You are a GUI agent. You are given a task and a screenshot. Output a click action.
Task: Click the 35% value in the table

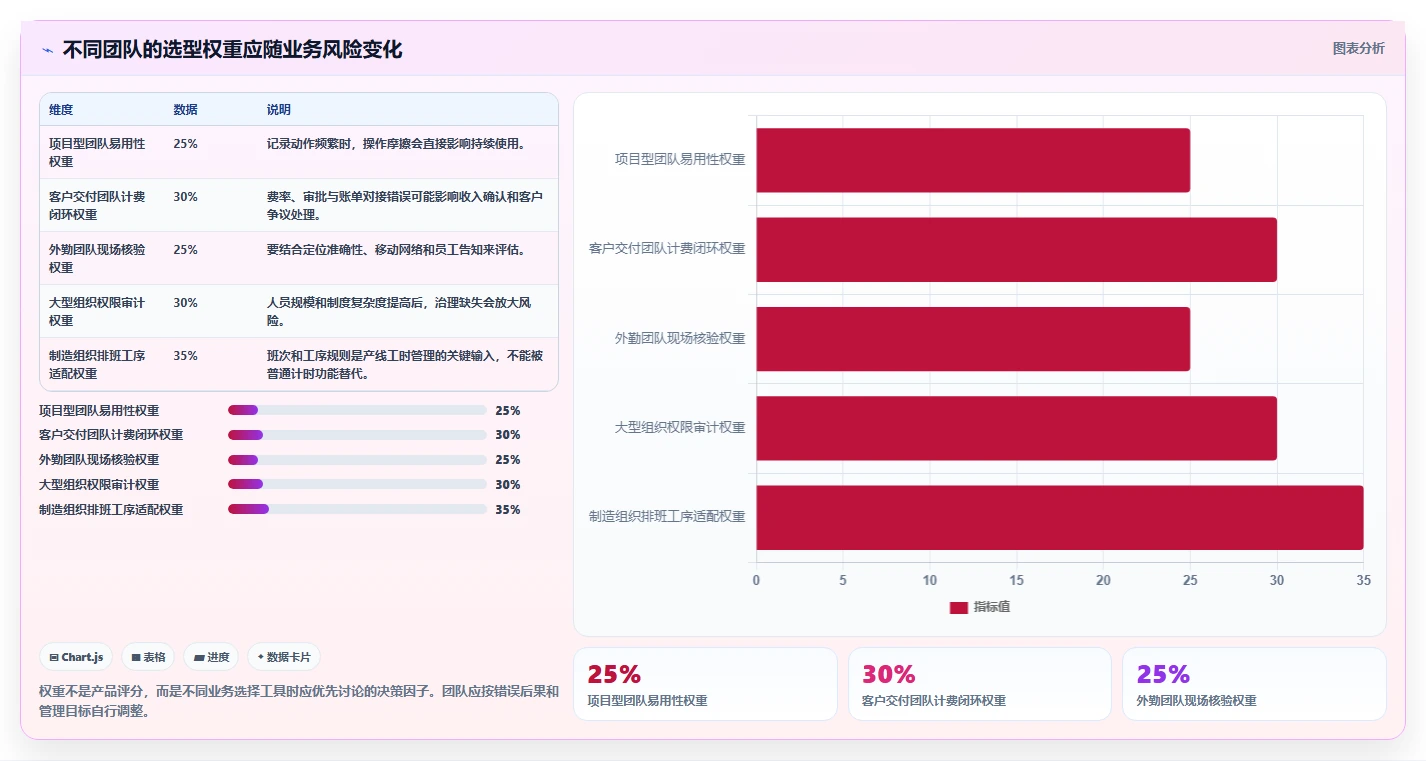[185, 356]
